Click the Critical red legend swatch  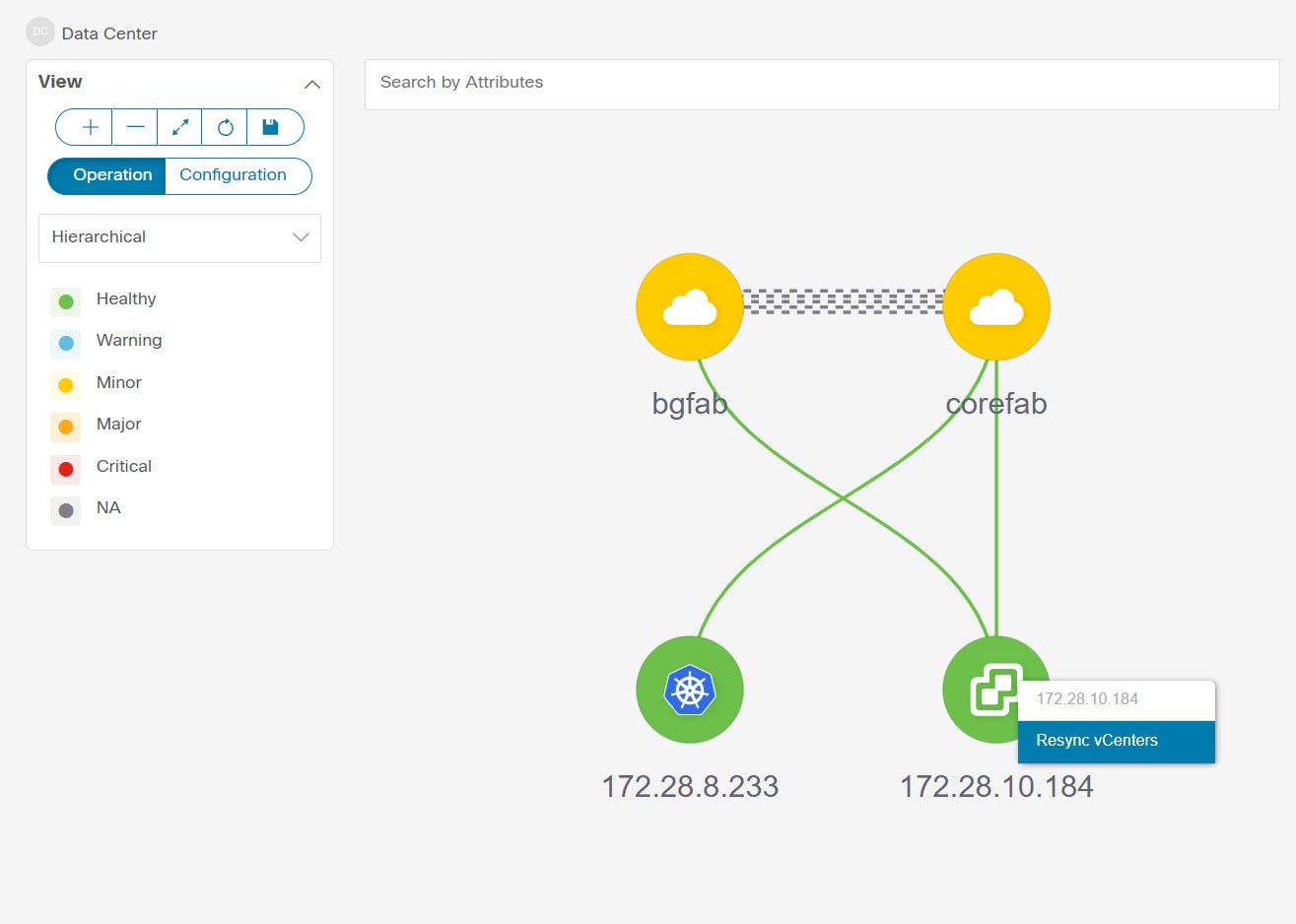66,469
